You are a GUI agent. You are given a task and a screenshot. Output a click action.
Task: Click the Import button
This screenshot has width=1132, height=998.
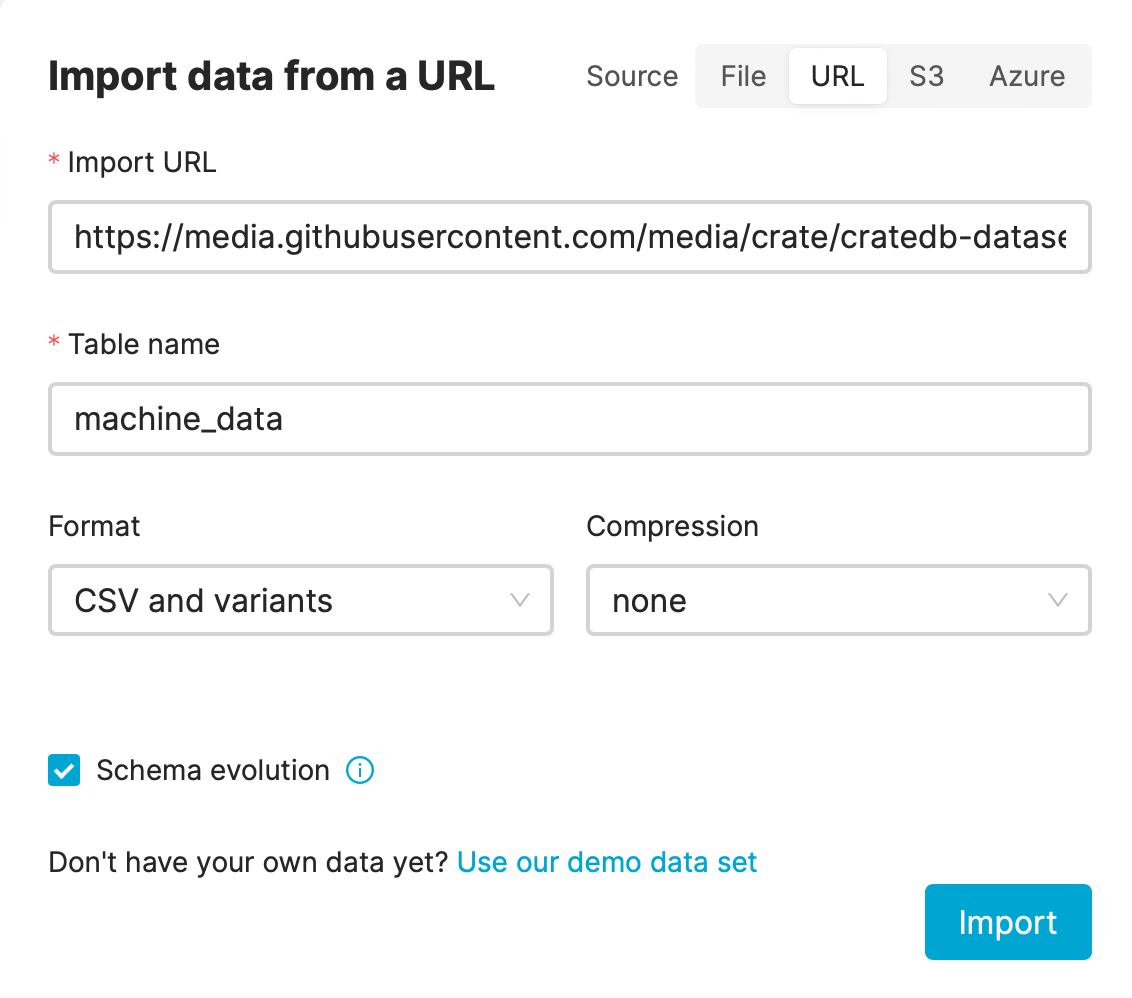[1007, 921]
